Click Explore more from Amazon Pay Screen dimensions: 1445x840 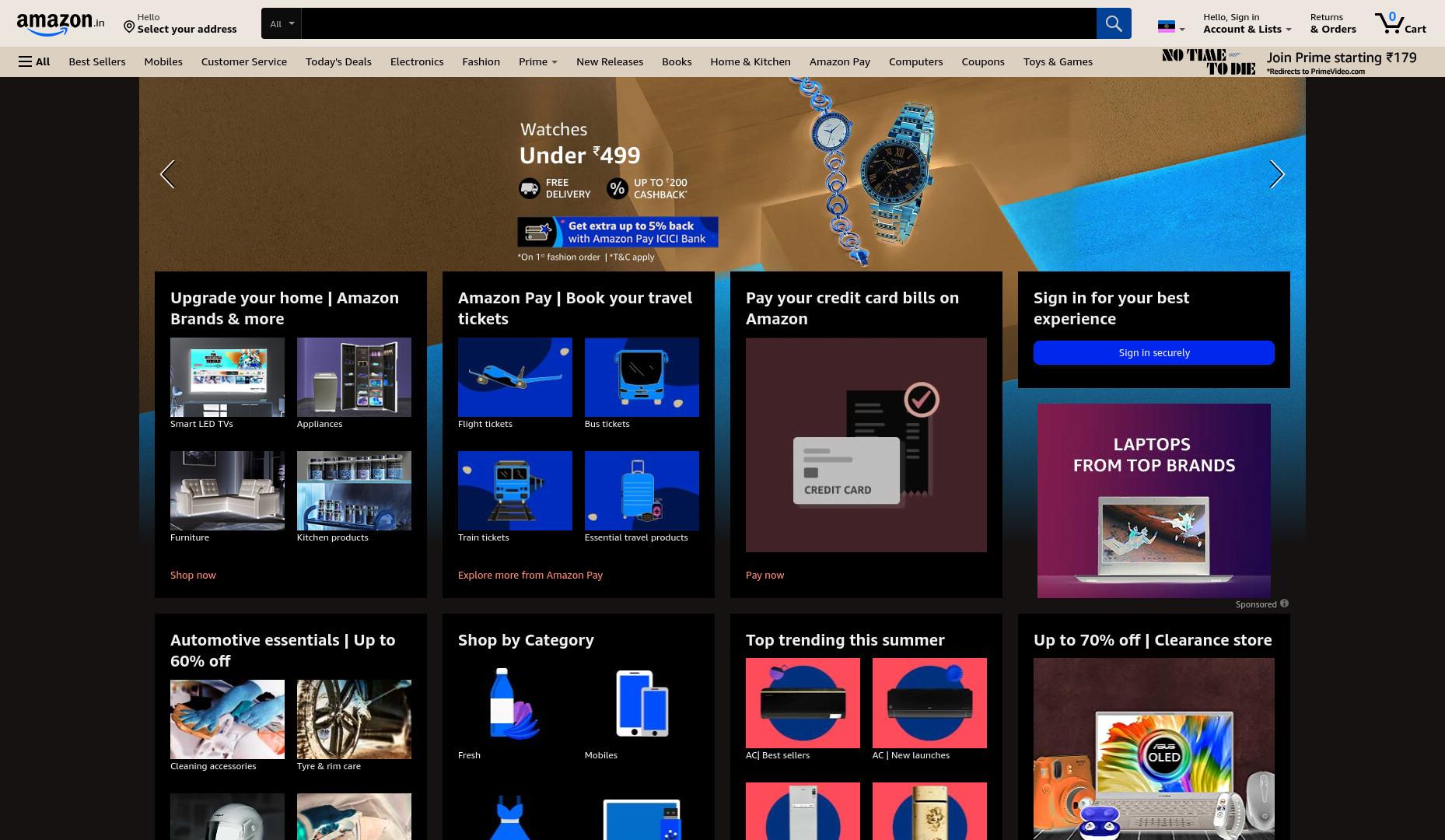coord(530,575)
